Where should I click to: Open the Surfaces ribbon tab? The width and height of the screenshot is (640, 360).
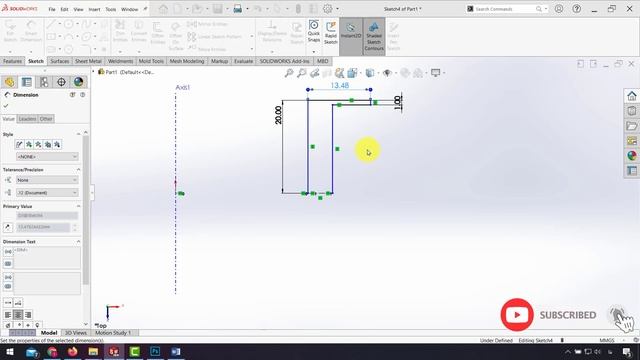point(60,61)
